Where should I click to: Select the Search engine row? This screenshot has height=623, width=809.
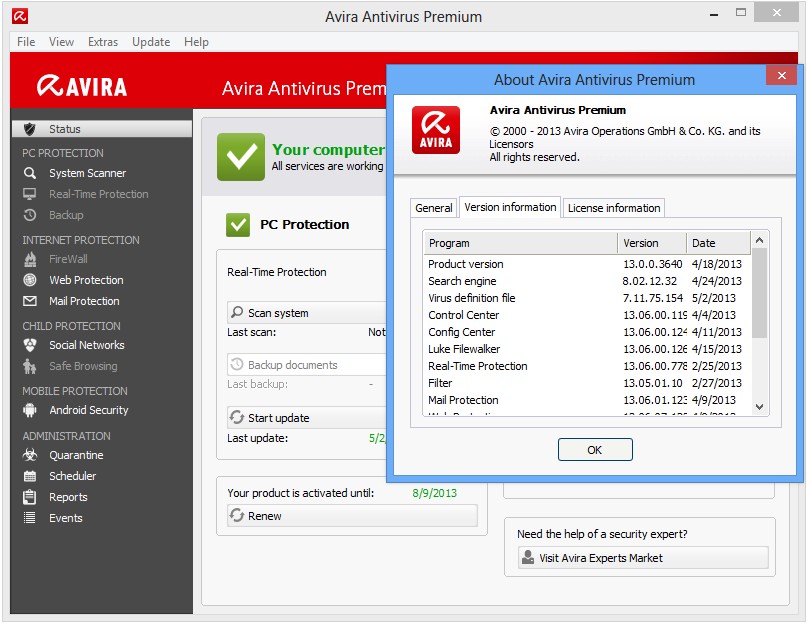point(585,281)
